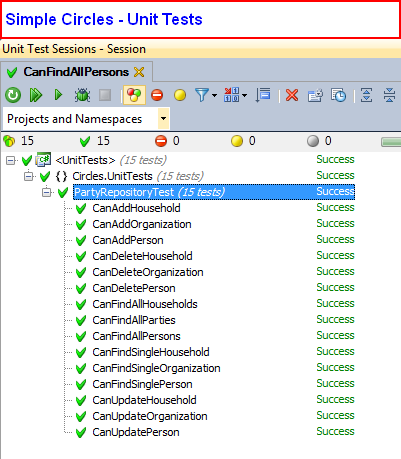Click the grey Stop execution square

105,95
